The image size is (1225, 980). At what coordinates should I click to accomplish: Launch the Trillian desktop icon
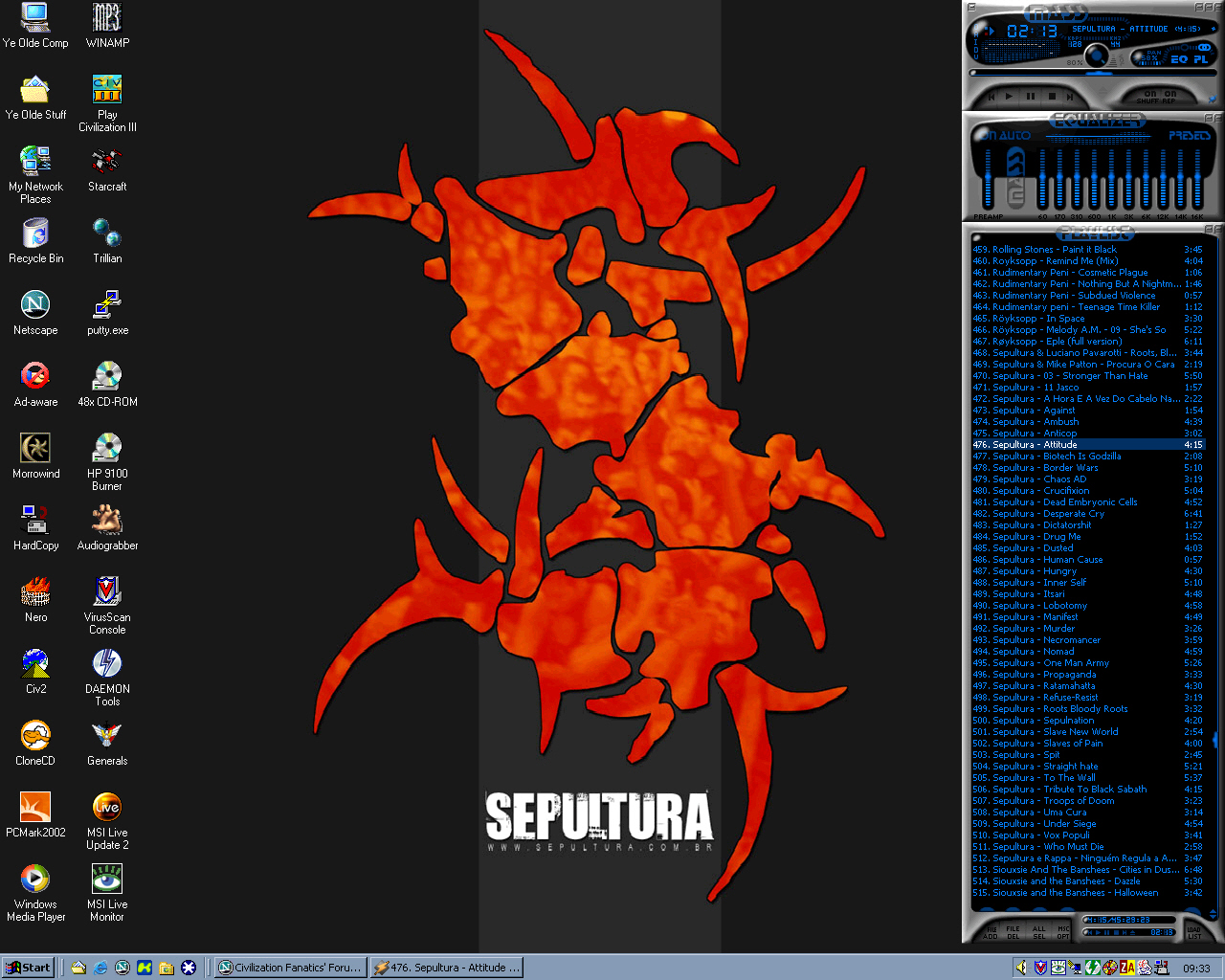coord(107,240)
